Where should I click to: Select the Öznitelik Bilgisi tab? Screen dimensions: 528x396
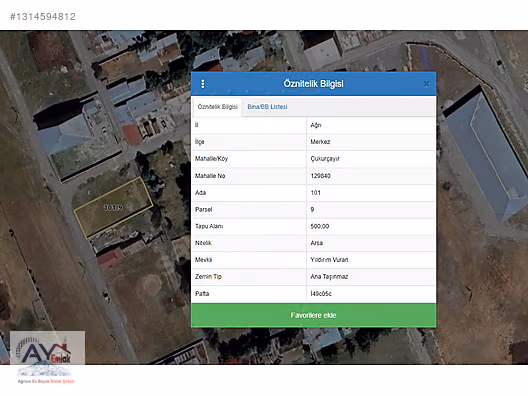pyautogui.click(x=218, y=107)
